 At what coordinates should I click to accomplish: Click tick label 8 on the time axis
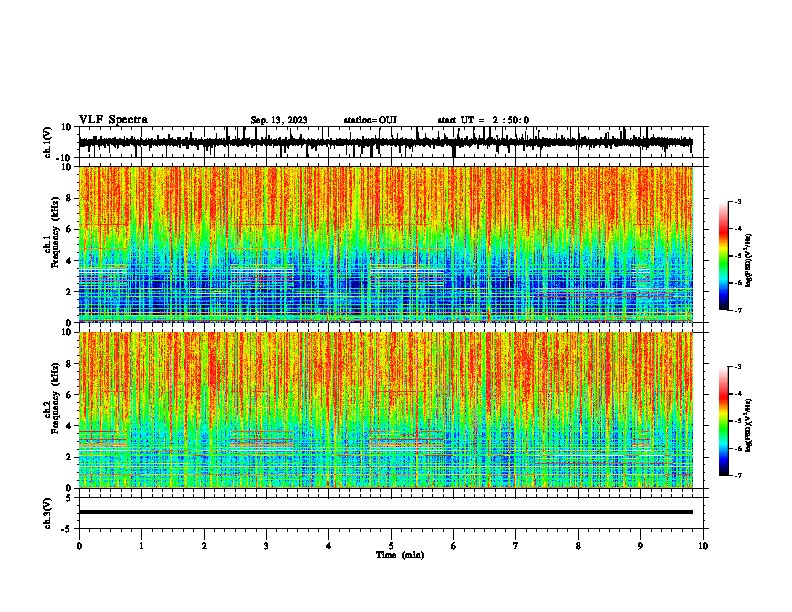tap(578, 546)
